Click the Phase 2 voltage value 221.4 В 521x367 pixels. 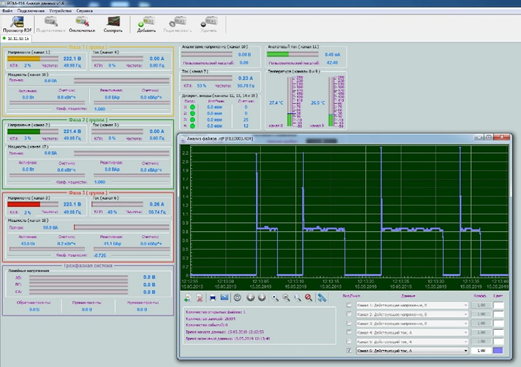pyautogui.click(x=72, y=131)
